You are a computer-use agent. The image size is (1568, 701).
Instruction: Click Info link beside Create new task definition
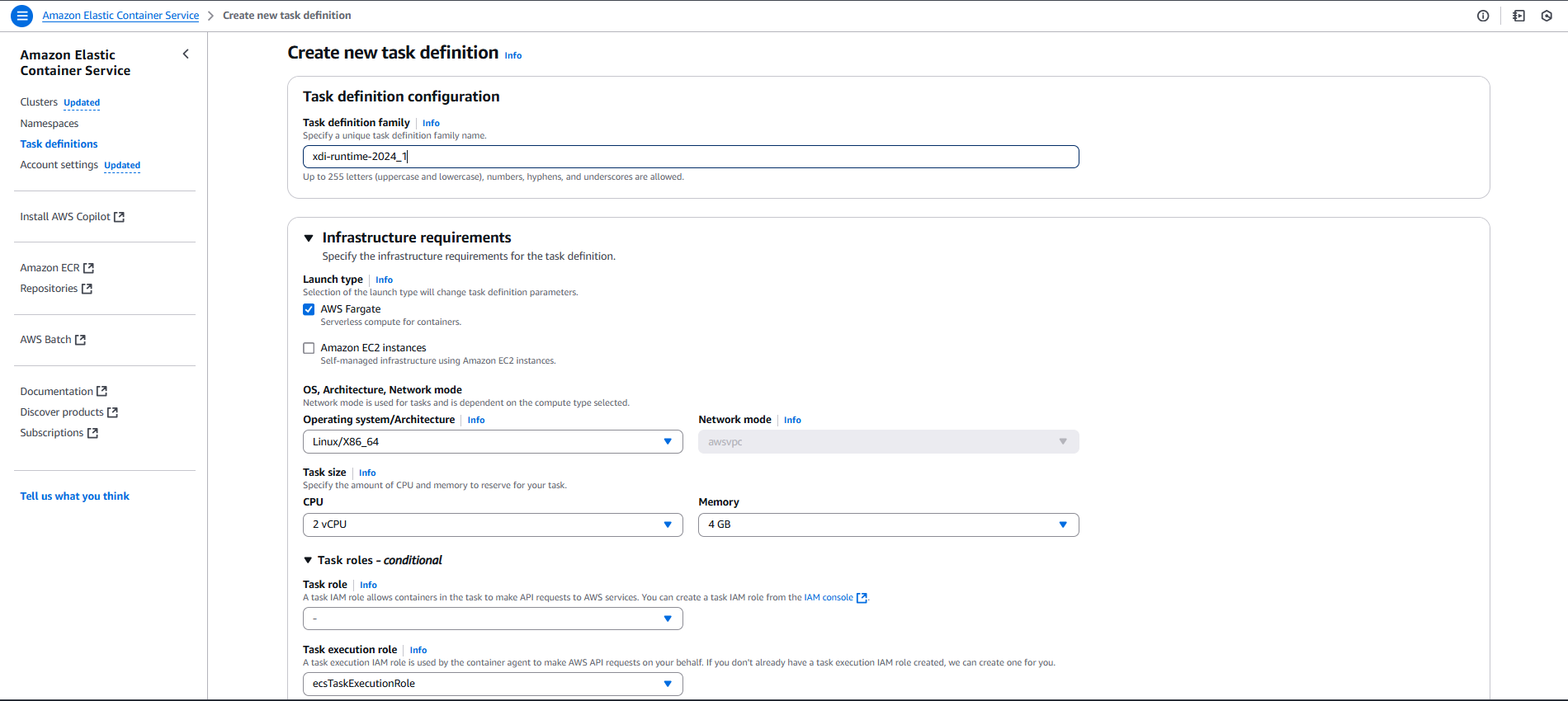(x=513, y=56)
